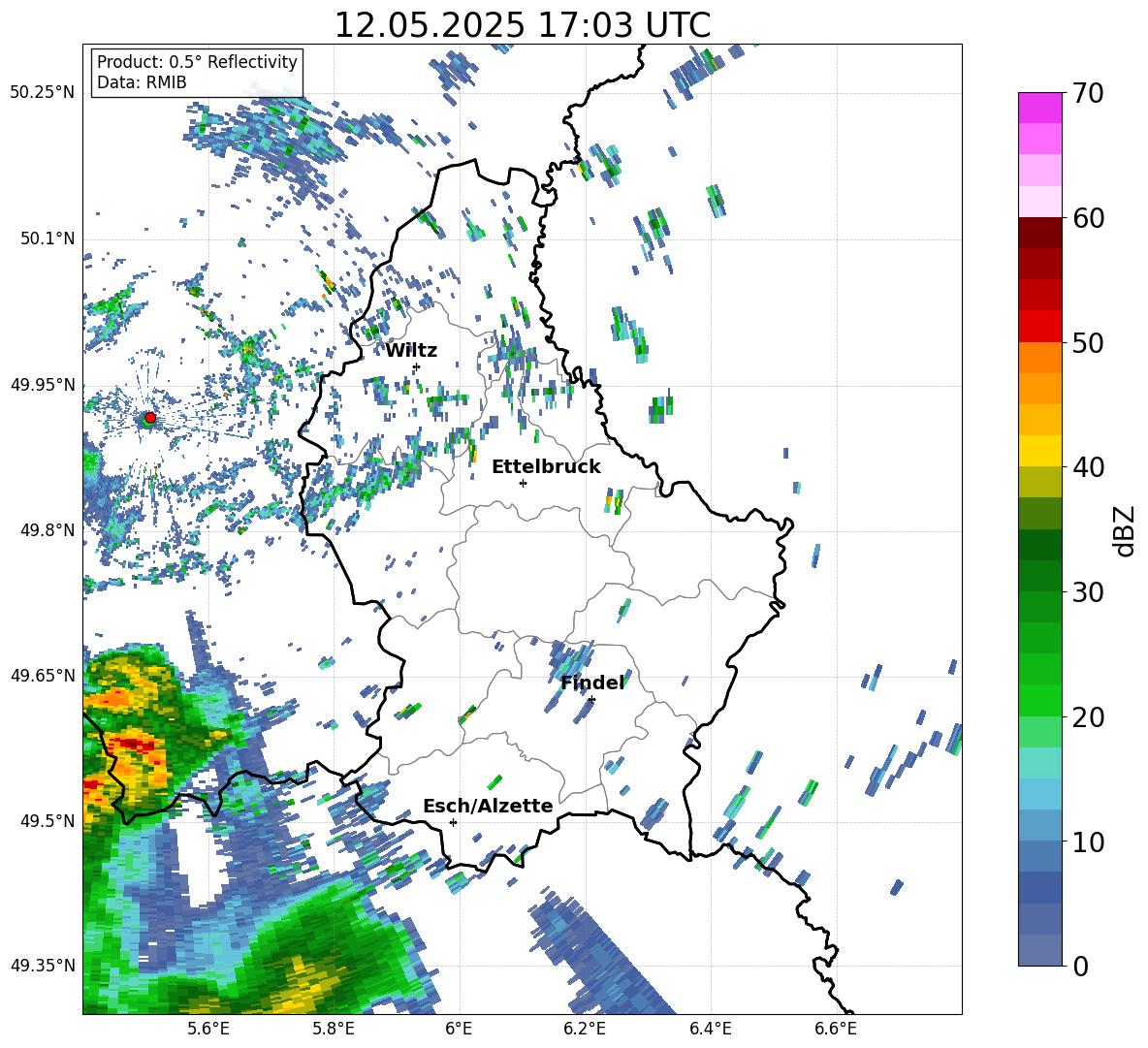Click the 6.4°E longitude label
Image resolution: width=1148 pixels, height=1048 pixels.
pos(711,1029)
